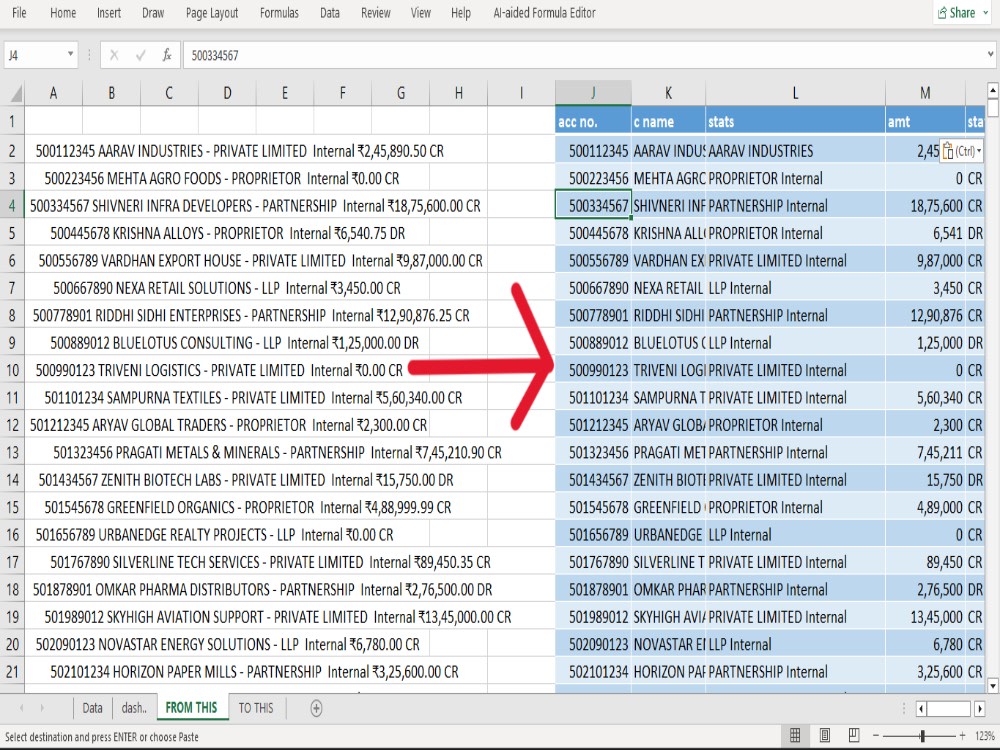Image resolution: width=1000 pixels, height=750 pixels.
Task: Click the 'amt' header cell
Action: [925, 121]
